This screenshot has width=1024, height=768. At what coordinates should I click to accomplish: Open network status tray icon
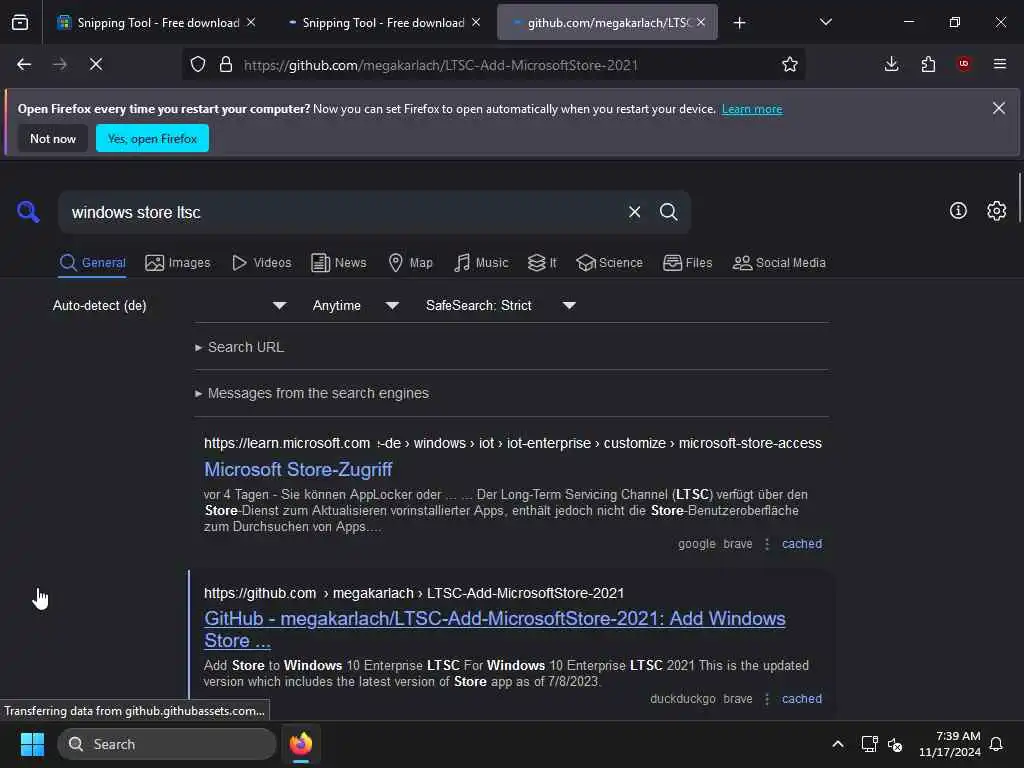(869, 744)
